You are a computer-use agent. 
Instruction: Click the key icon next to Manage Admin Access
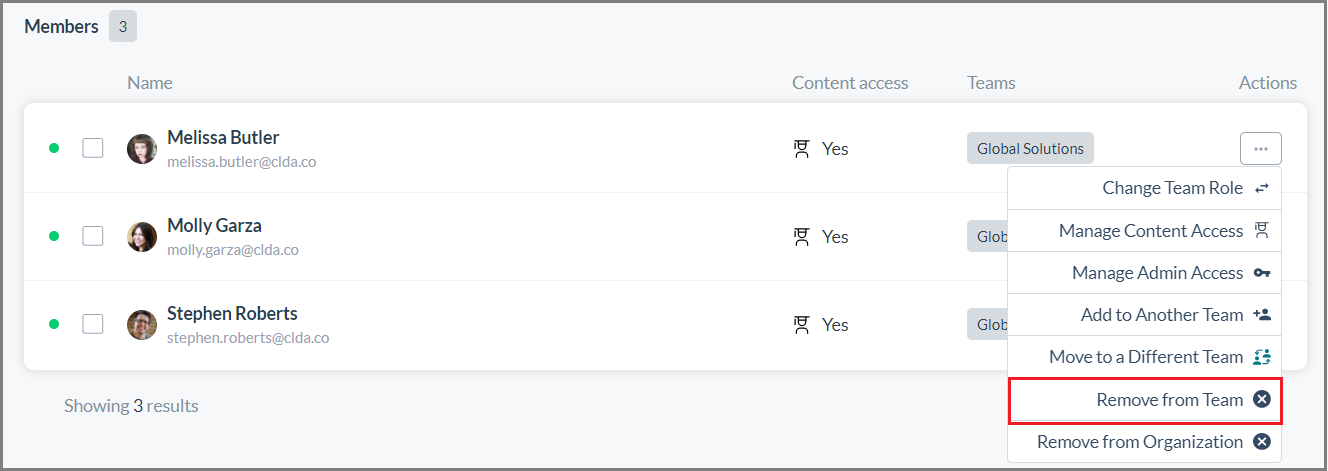(1262, 273)
